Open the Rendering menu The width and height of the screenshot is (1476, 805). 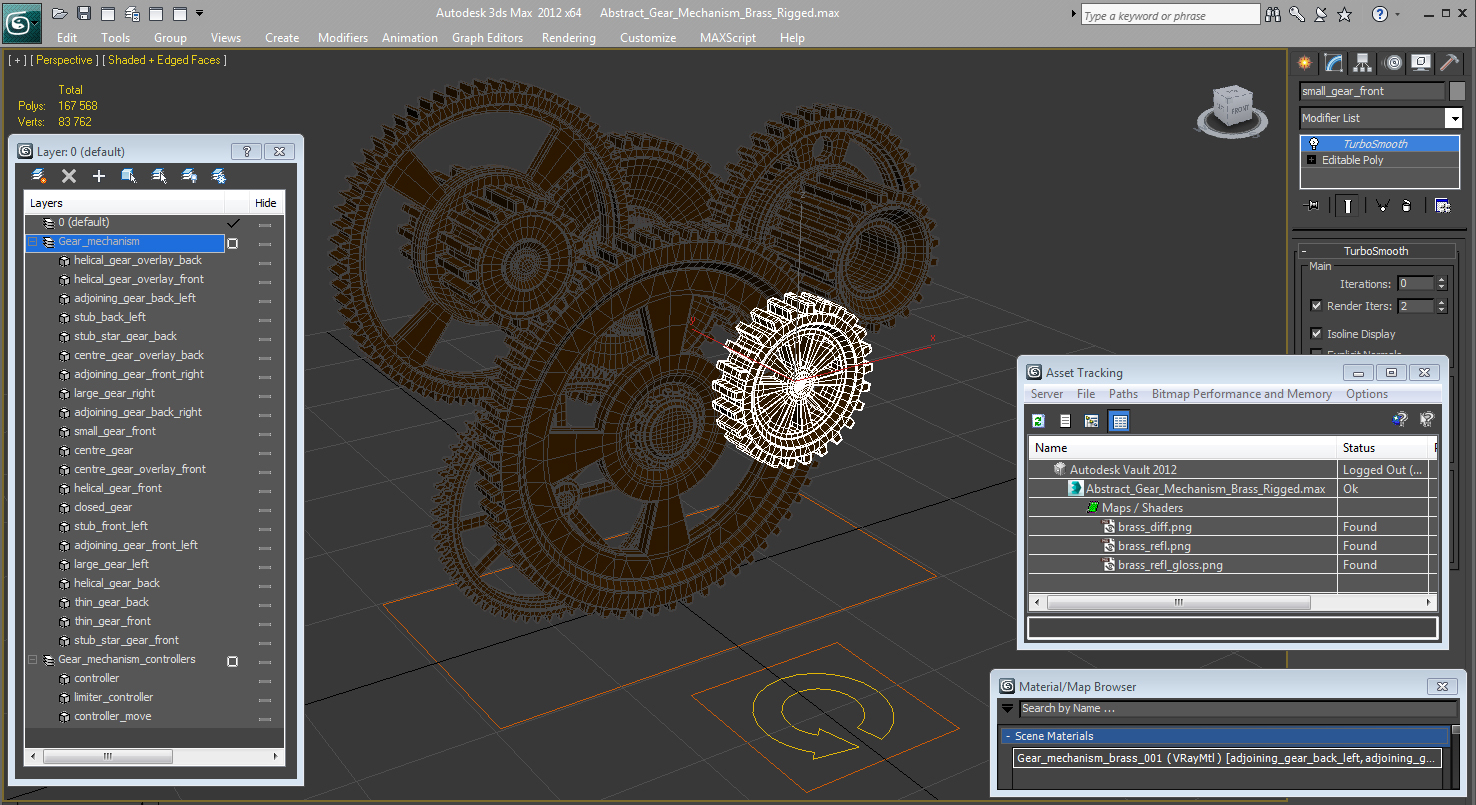tap(568, 38)
